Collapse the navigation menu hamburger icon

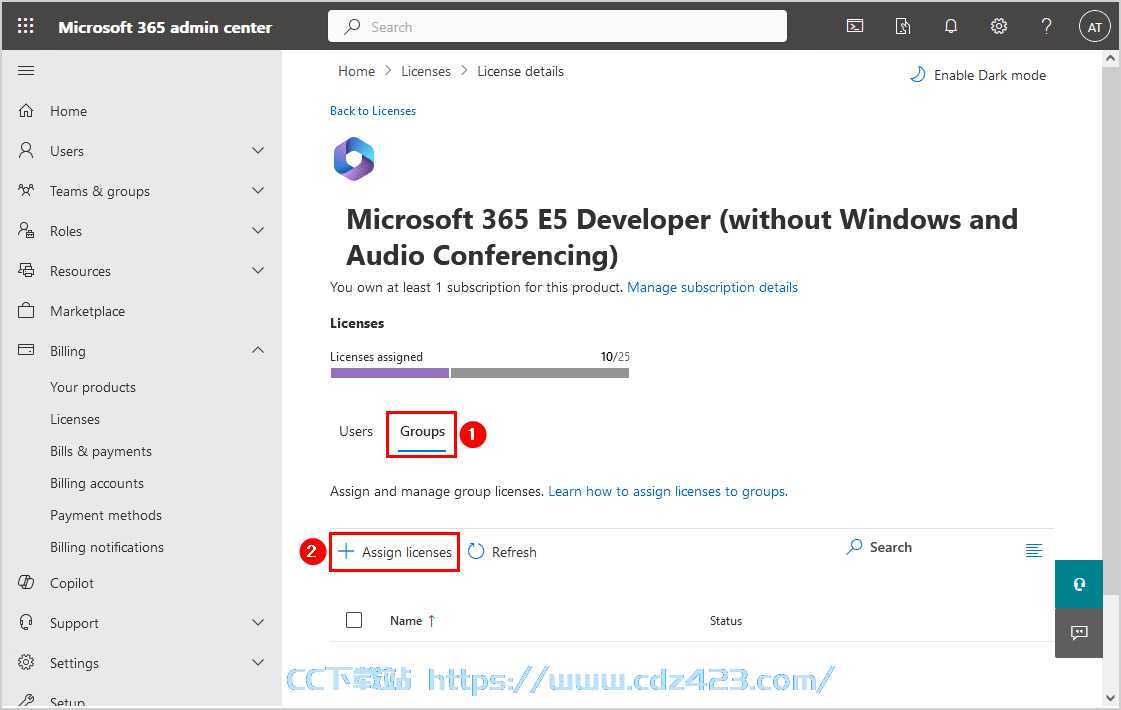coord(26,70)
